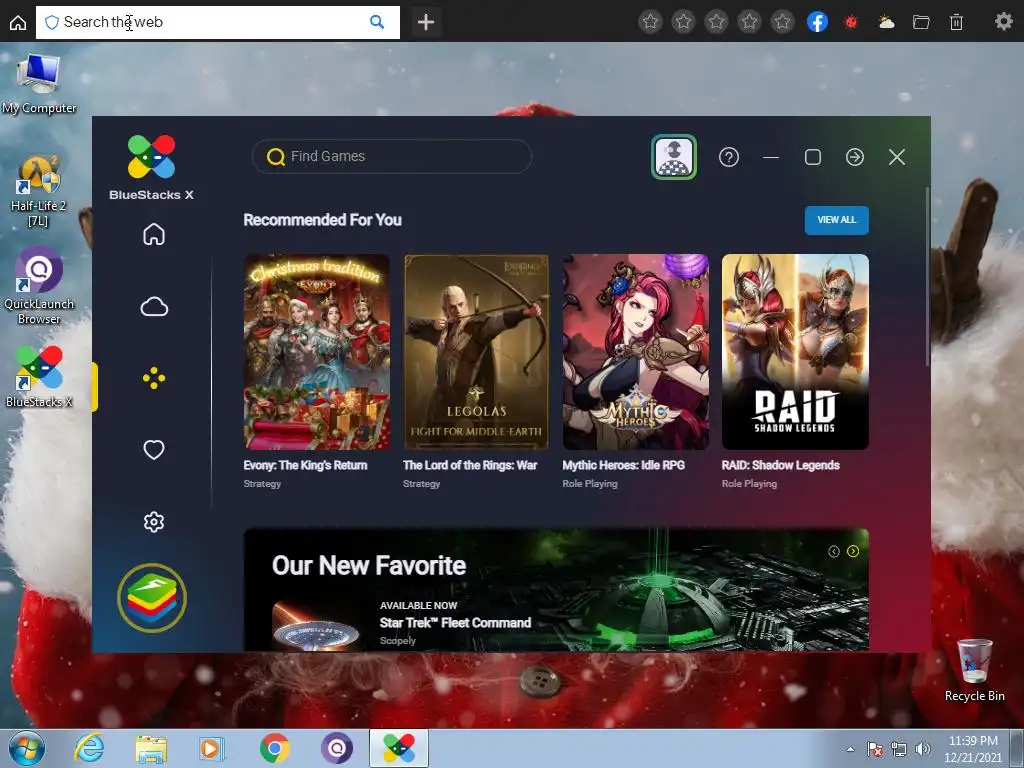This screenshot has height=768, width=1024.
Task: Open the weather icon in top bar
Action: pyautogui.click(x=886, y=22)
